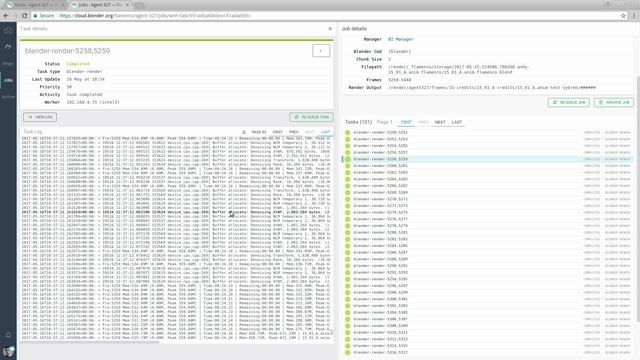640x360 pixels.
Task: Select task blender-render-5256,5257
Action: [x=488, y=152]
